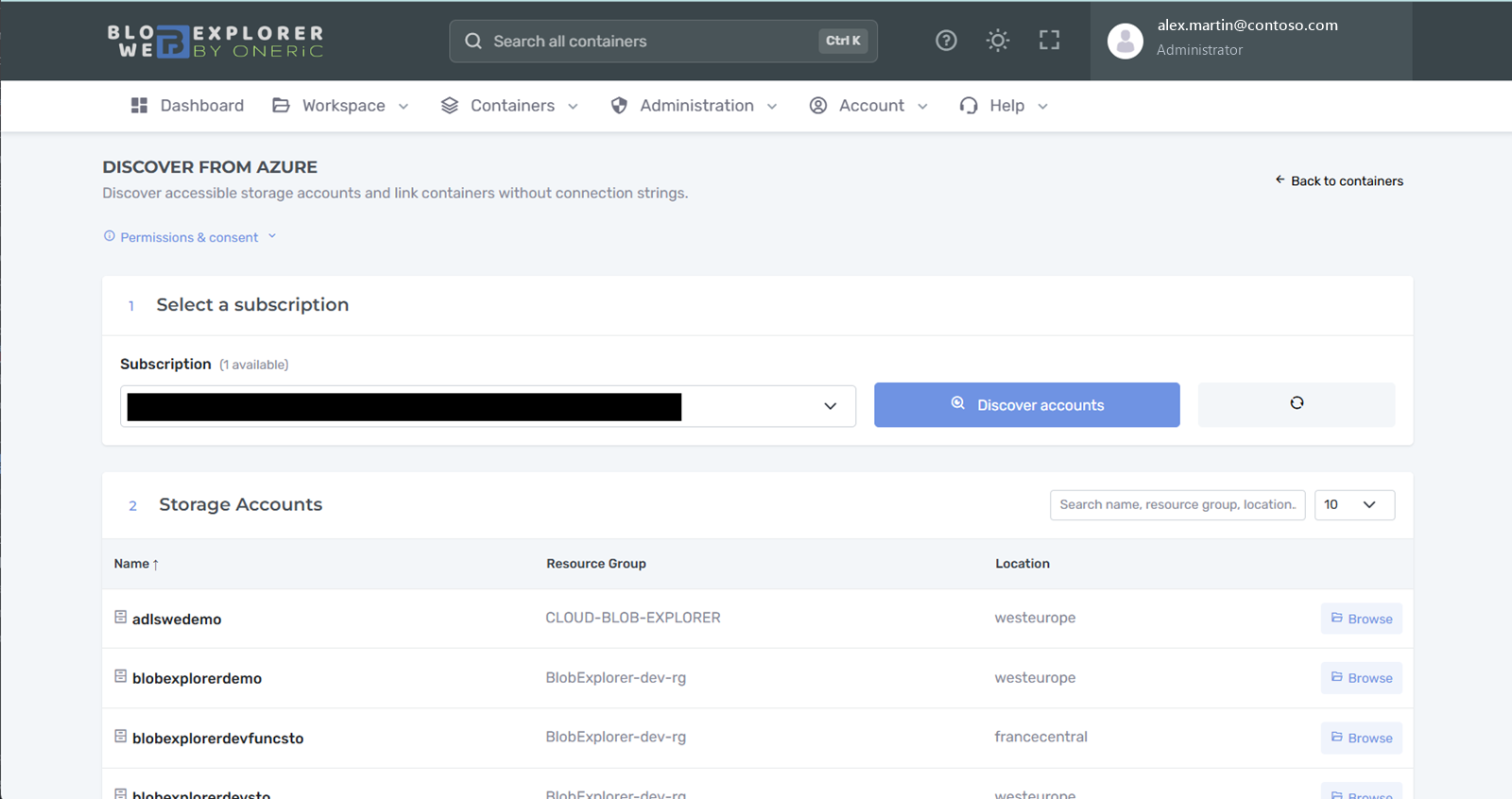The width and height of the screenshot is (1512, 799).
Task: Go back to containers link
Action: [x=1339, y=180]
